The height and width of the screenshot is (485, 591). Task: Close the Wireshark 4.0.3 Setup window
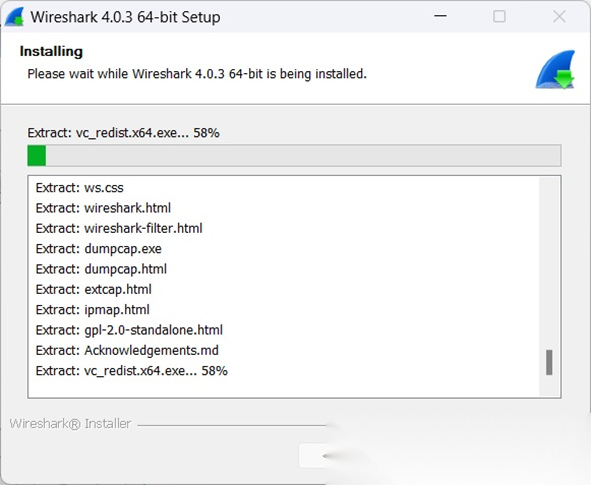(559, 16)
